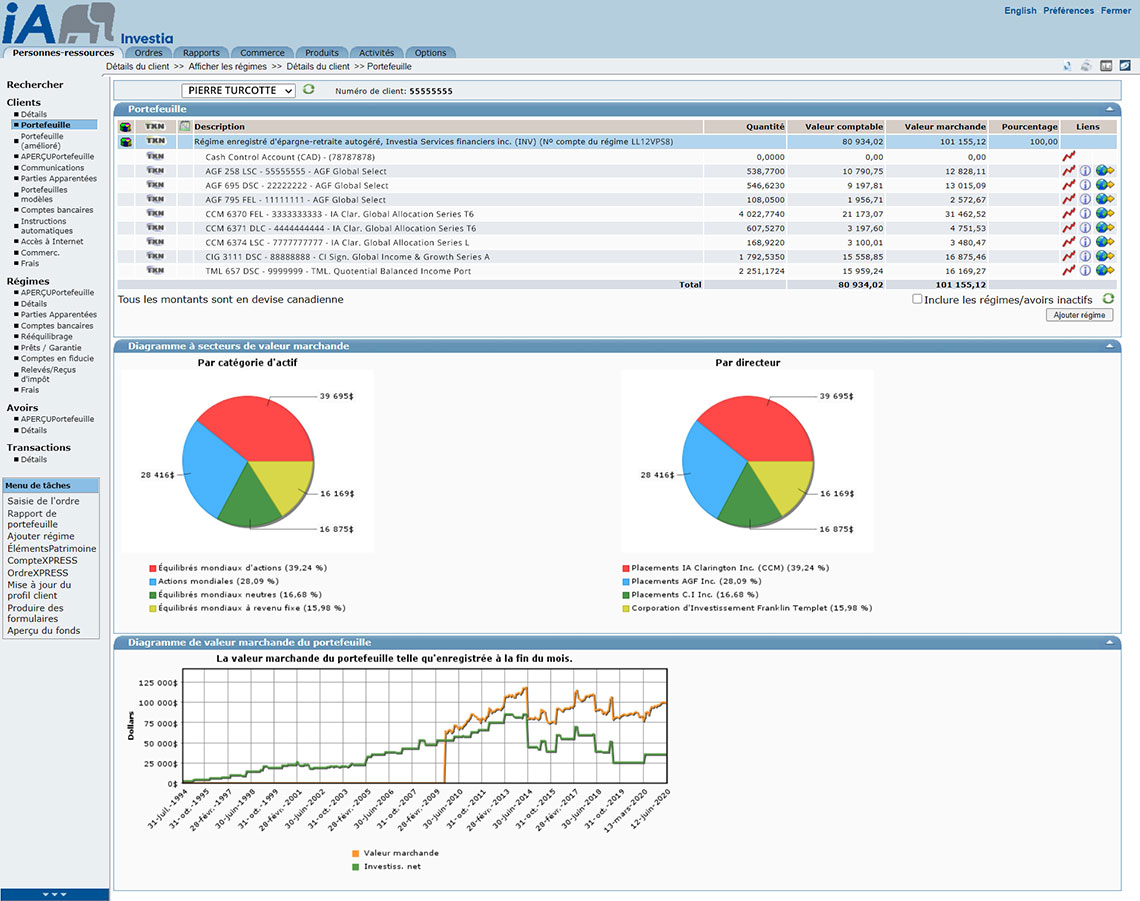Click the panel layout icon in top toolbar

1106,66
